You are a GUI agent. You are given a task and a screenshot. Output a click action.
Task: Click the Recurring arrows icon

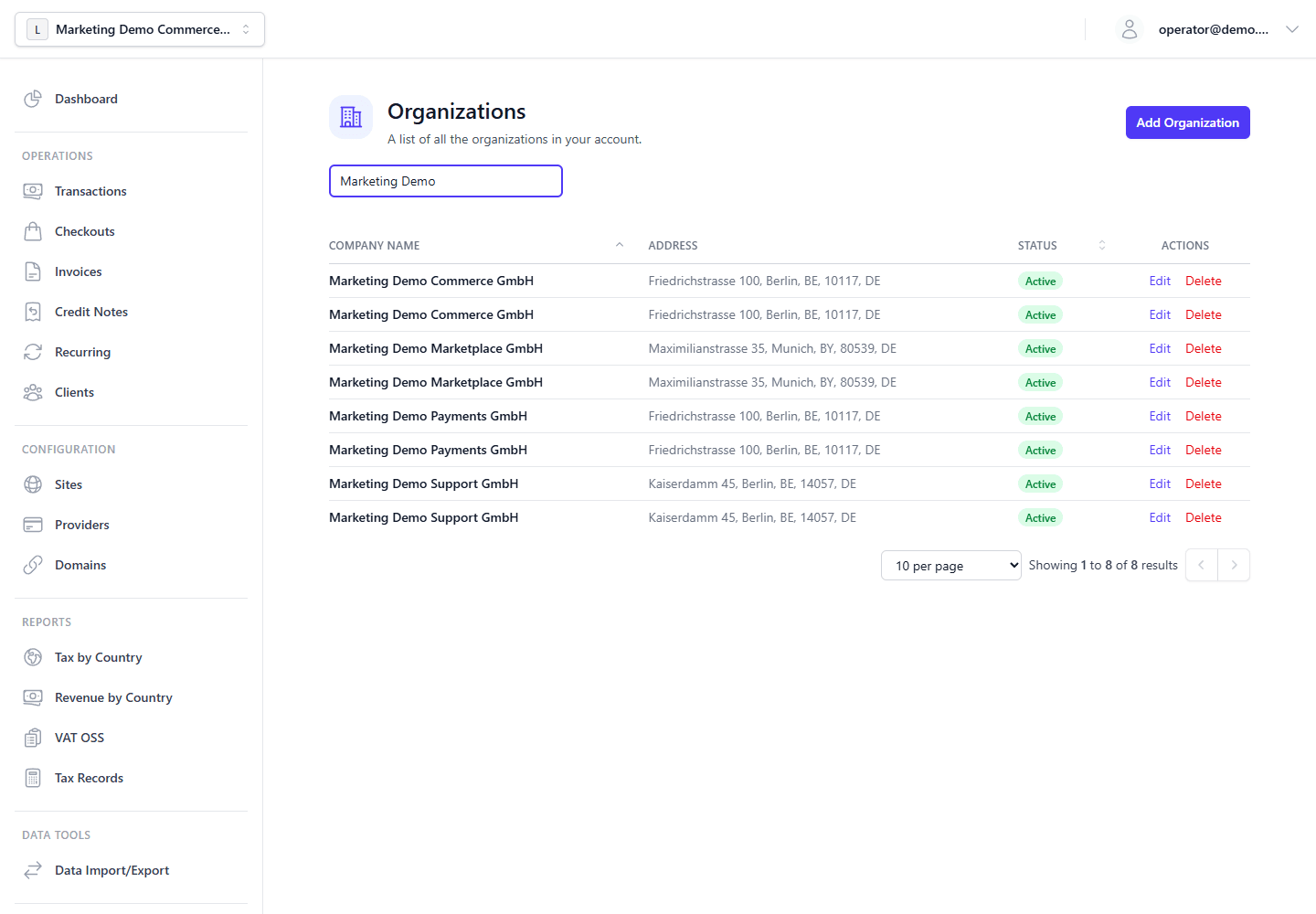[x=33, y=352]
